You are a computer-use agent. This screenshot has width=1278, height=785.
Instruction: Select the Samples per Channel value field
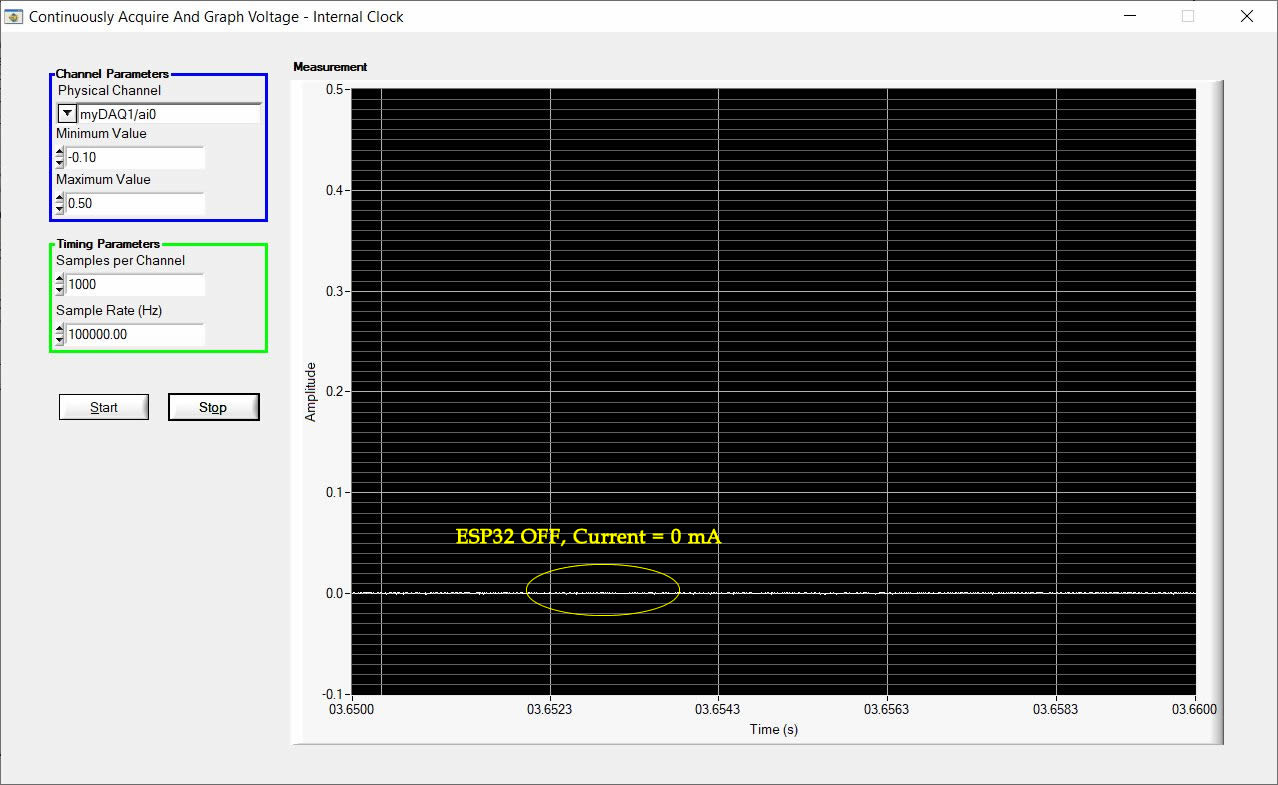(135, 285)
